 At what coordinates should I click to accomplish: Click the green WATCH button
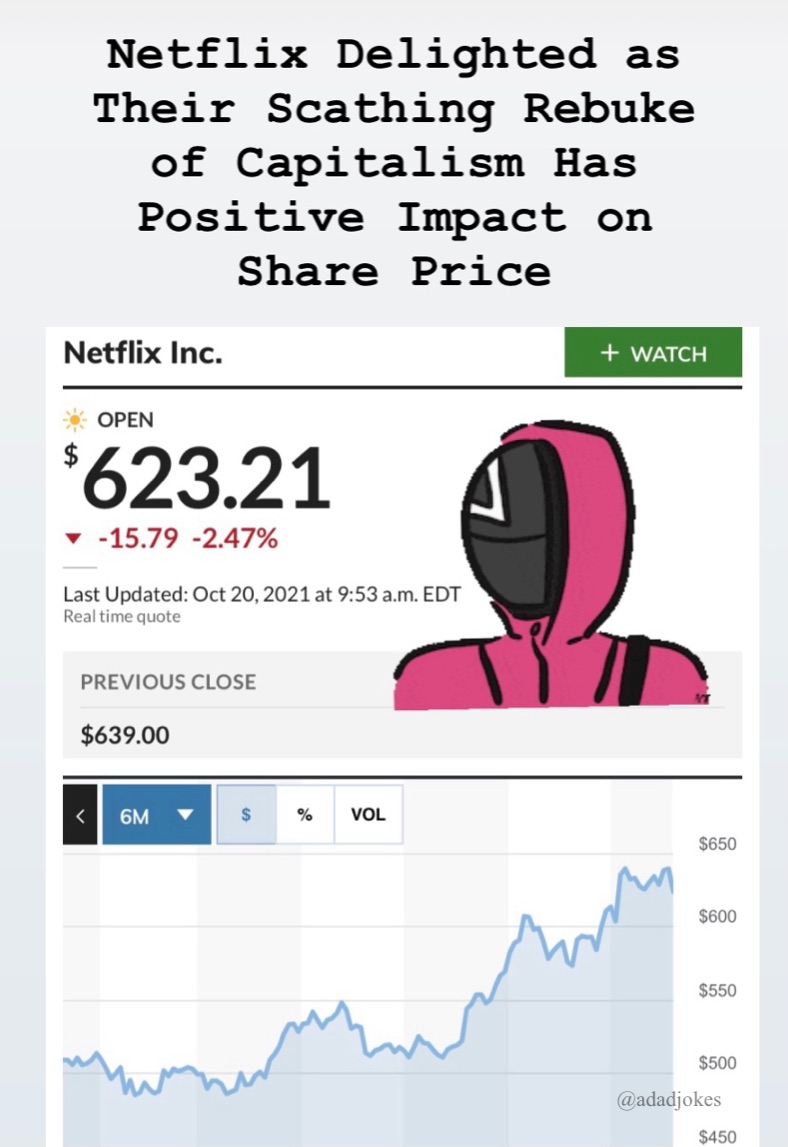653,353
